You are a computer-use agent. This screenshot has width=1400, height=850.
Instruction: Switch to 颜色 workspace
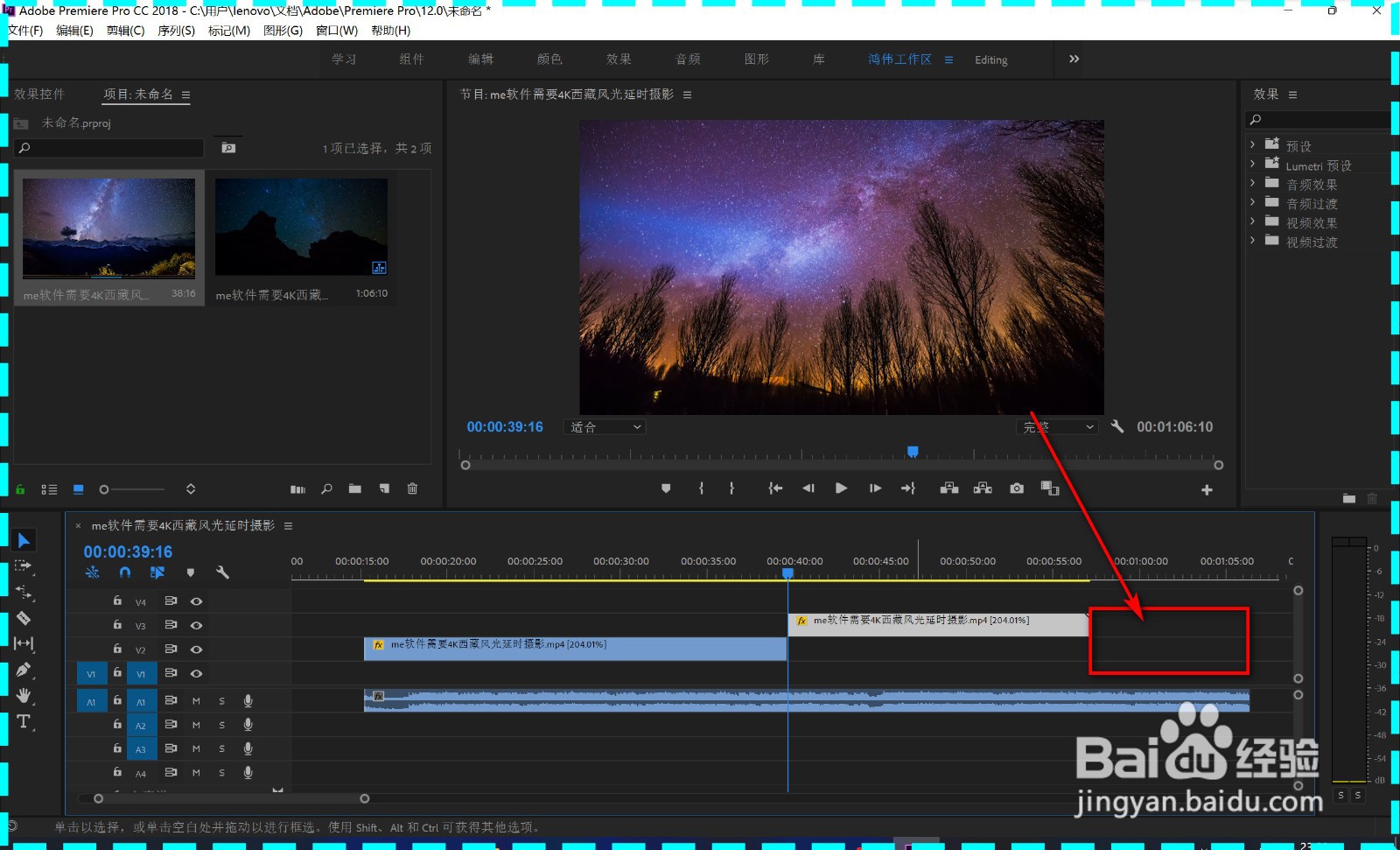[549, 59]
